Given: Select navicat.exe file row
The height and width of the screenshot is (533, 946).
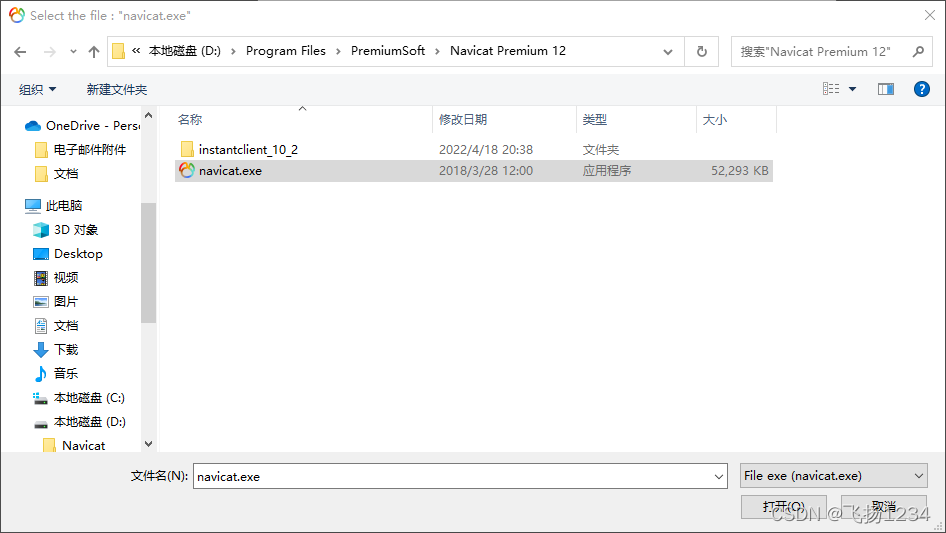Looking at the screenshot, I should tap(474, 171).
